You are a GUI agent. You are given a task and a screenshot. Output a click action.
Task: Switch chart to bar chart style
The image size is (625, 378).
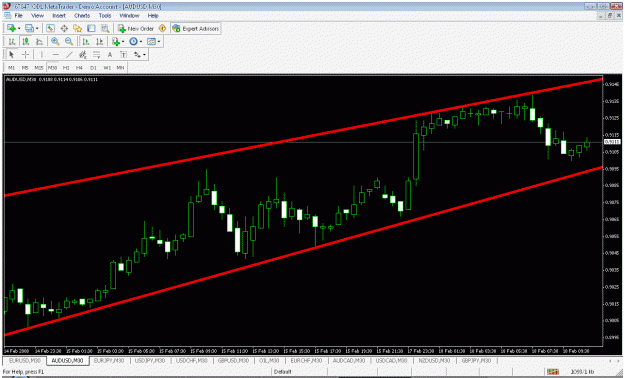coord(12,41)
